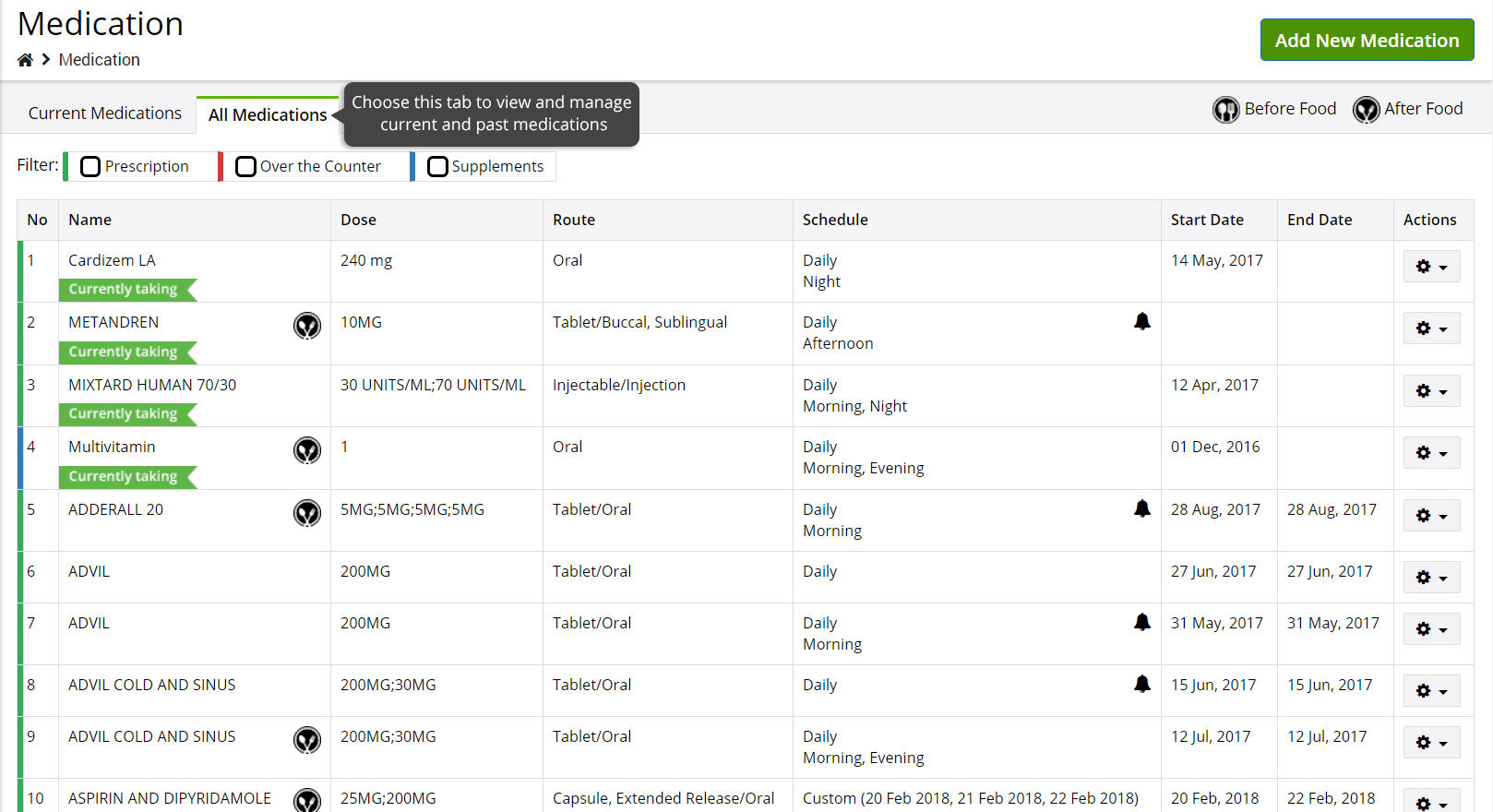1493x812 pixels.
Task: Click the Add New Medication button
Action: click(x=1367, y=41)
